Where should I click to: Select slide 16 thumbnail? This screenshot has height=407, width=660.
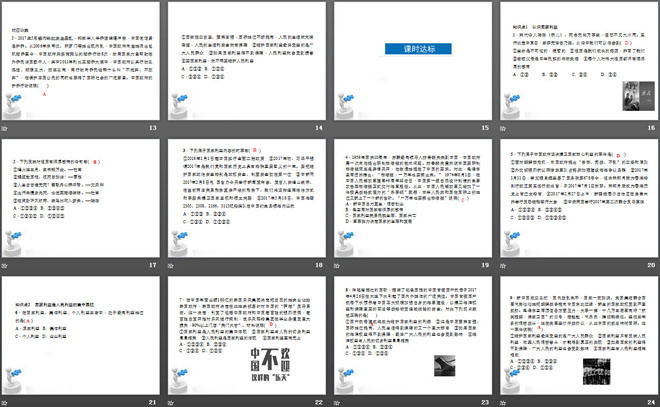(x=579, y=61)
